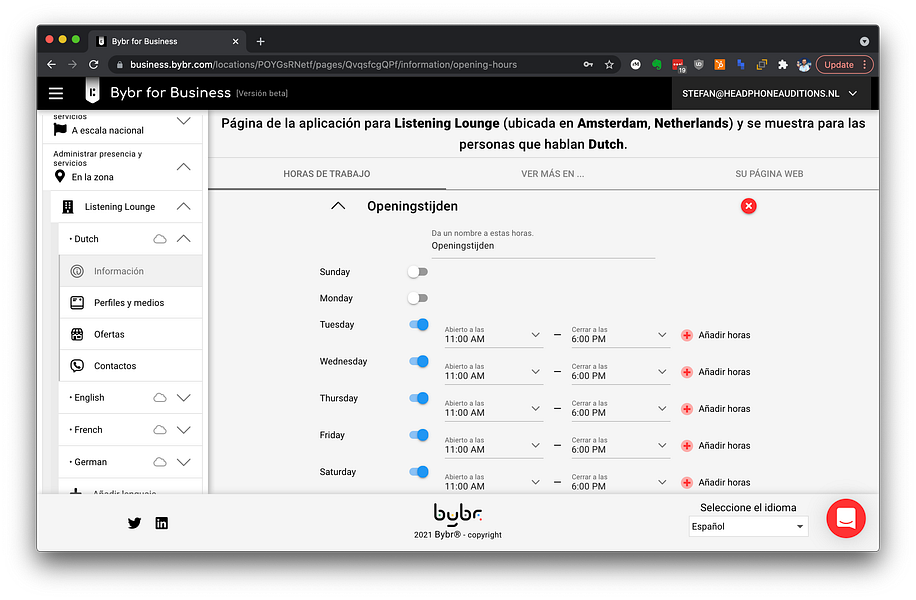Reload the current page
This screenshot has height=600, width=916.
pos(93,65)
